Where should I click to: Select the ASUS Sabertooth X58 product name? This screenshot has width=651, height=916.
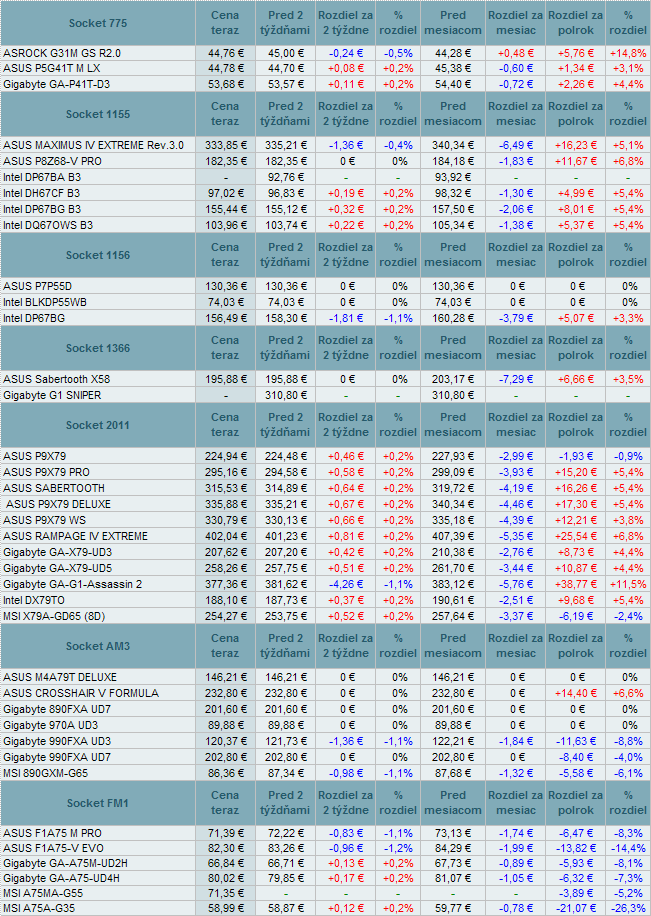tap(56, 379)
